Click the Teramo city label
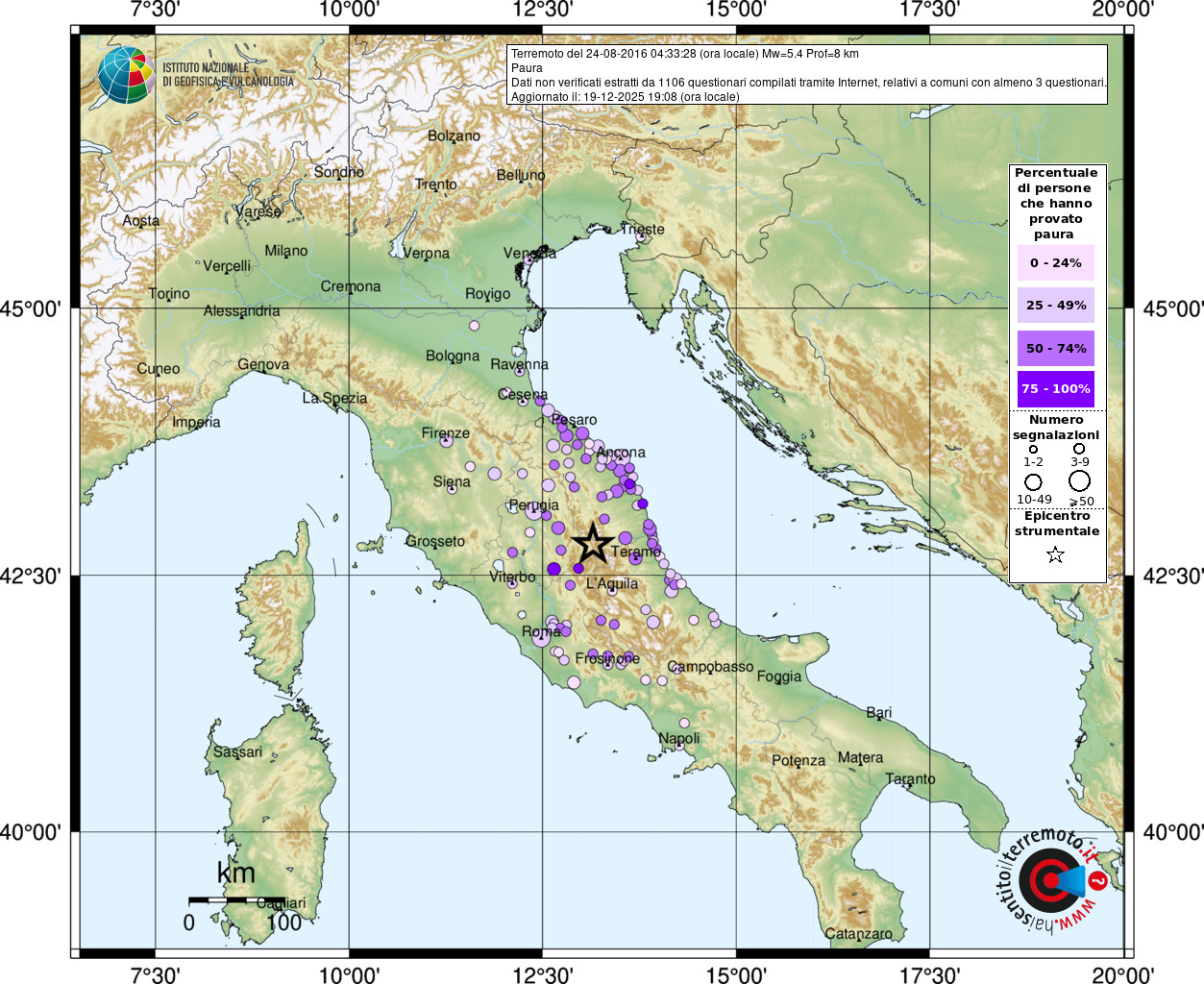 click(x=635, y=552)
